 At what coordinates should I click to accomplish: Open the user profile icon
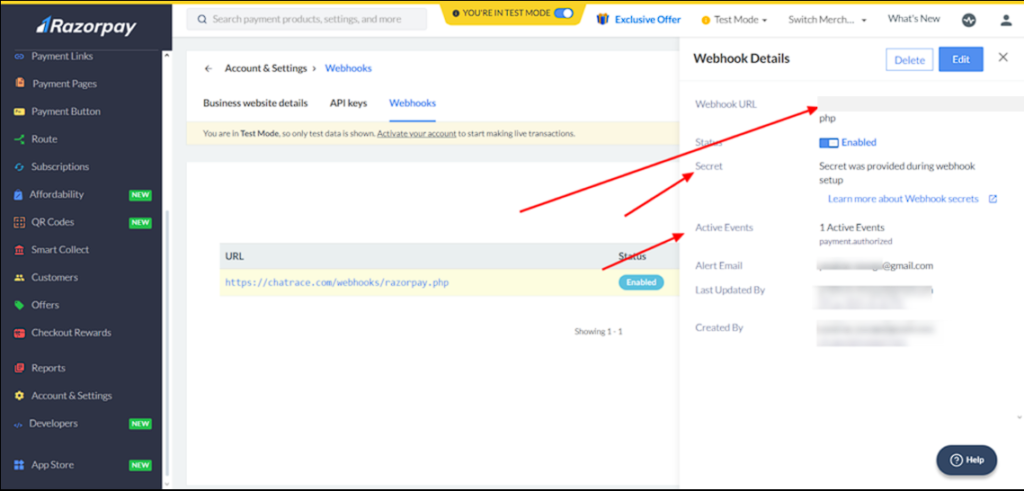pyautogui.click(x=1006, y=20)
